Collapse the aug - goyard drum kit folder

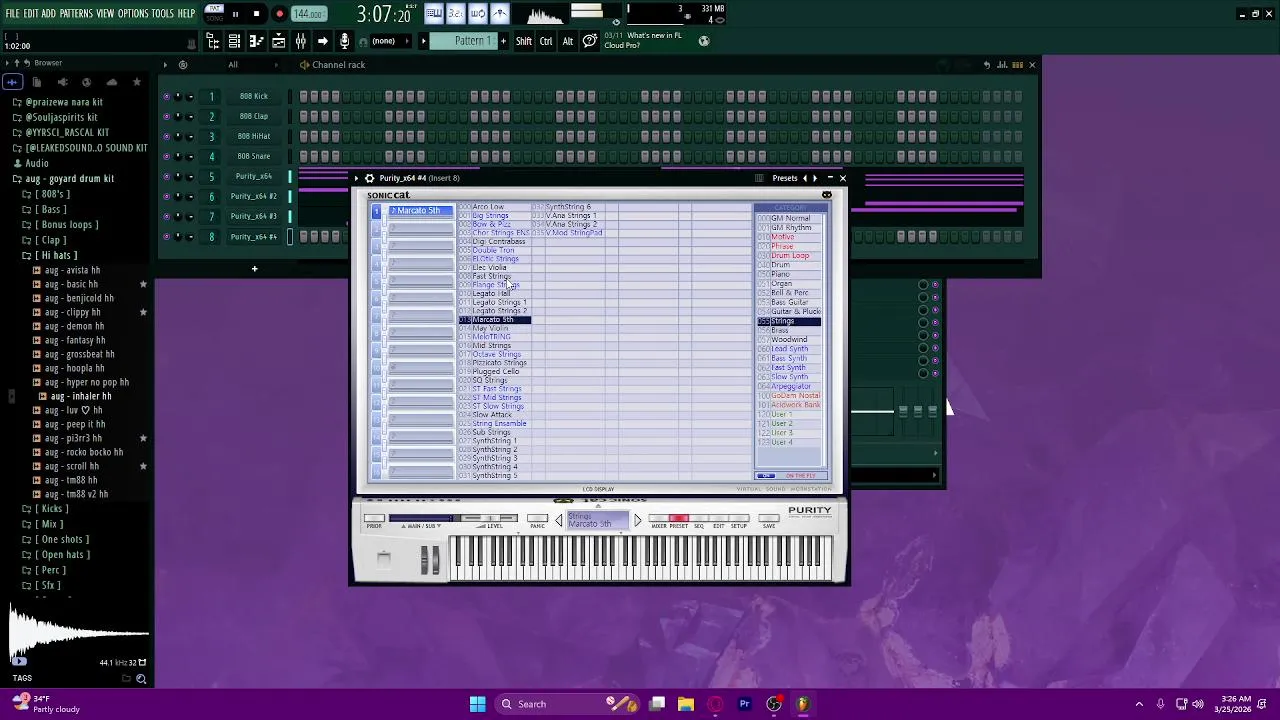(69, 178)
